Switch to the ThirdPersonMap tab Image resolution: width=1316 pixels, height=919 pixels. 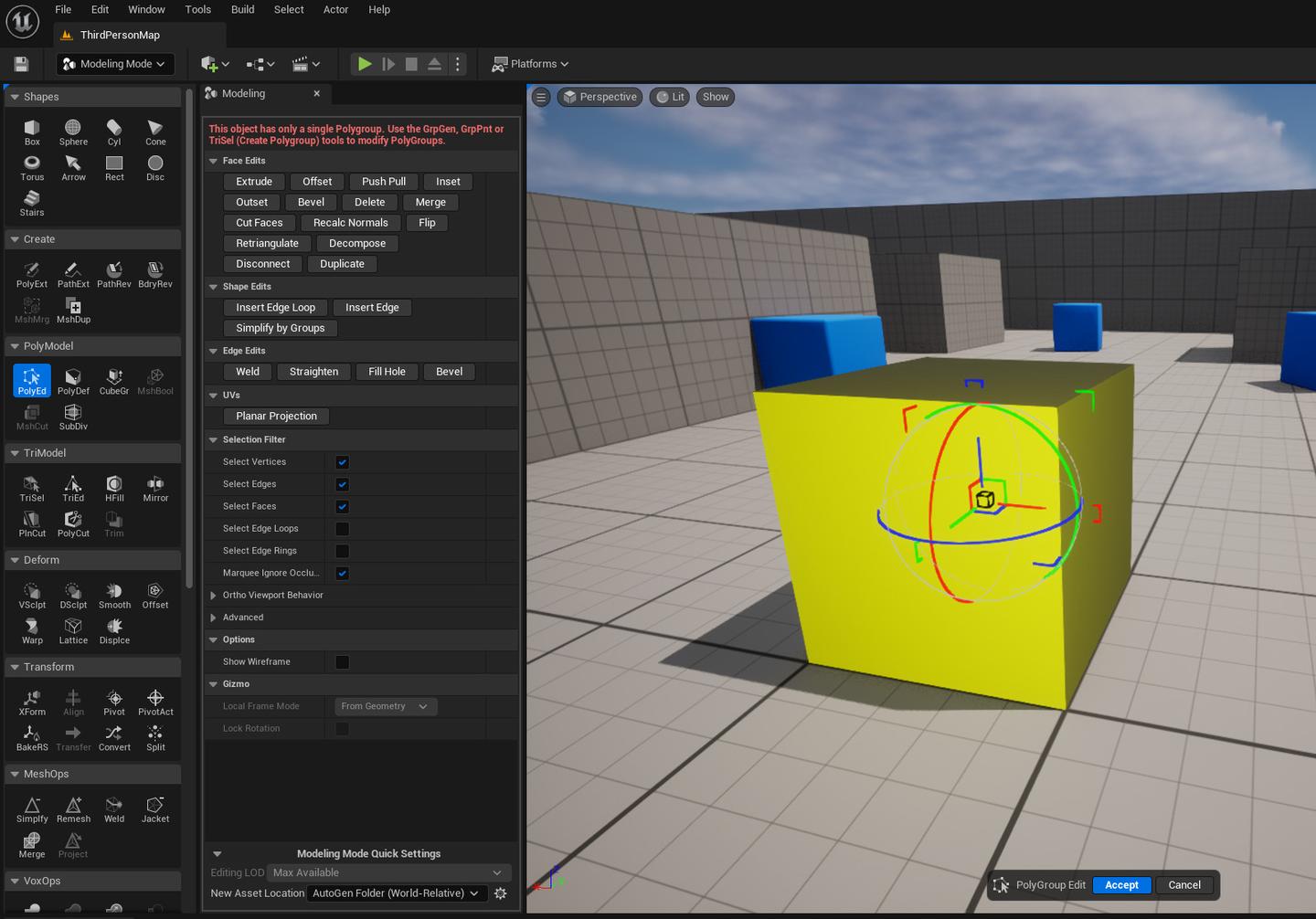(119, 35)
